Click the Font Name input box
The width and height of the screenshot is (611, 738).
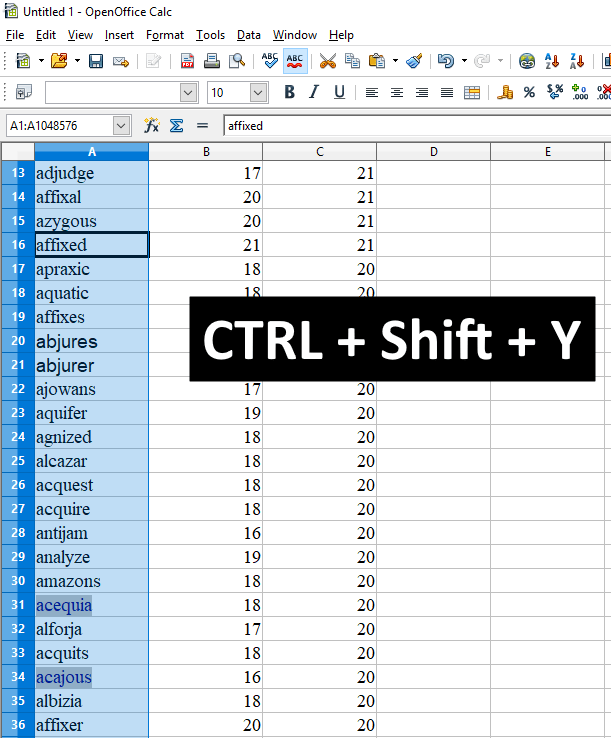pyautogui.click(x=112, y=93)
